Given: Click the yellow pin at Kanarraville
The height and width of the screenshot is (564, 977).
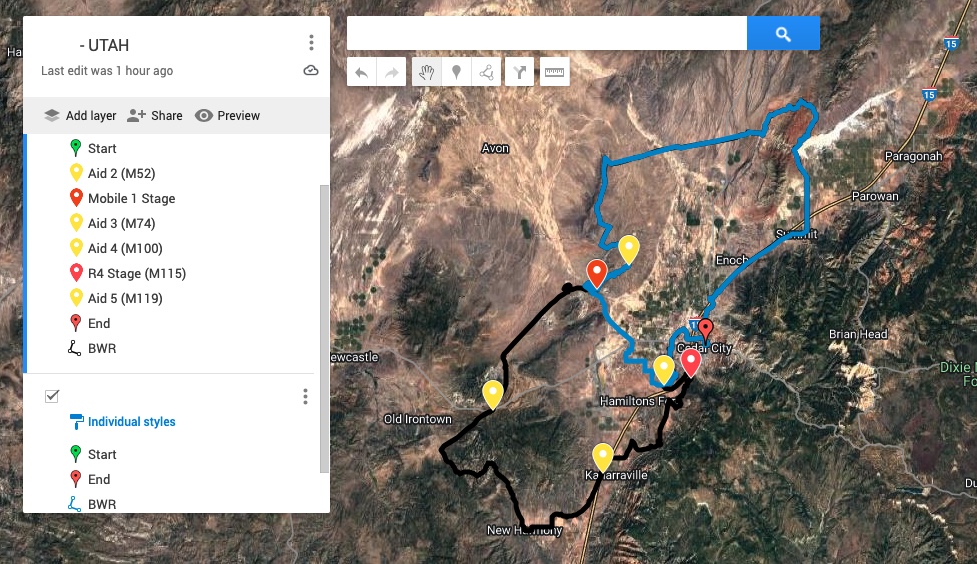Looking at the screenshot, I should (603, 457).
